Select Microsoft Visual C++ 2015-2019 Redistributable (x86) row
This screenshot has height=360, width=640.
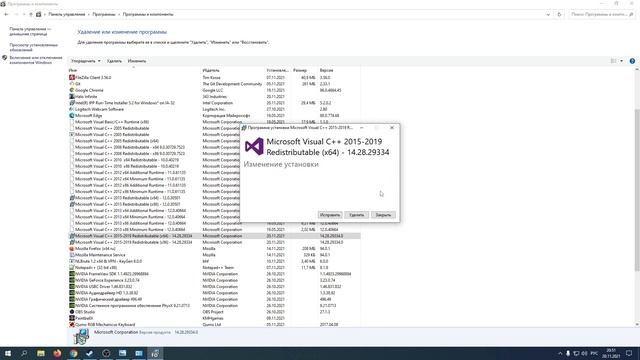tap(214, 242)
